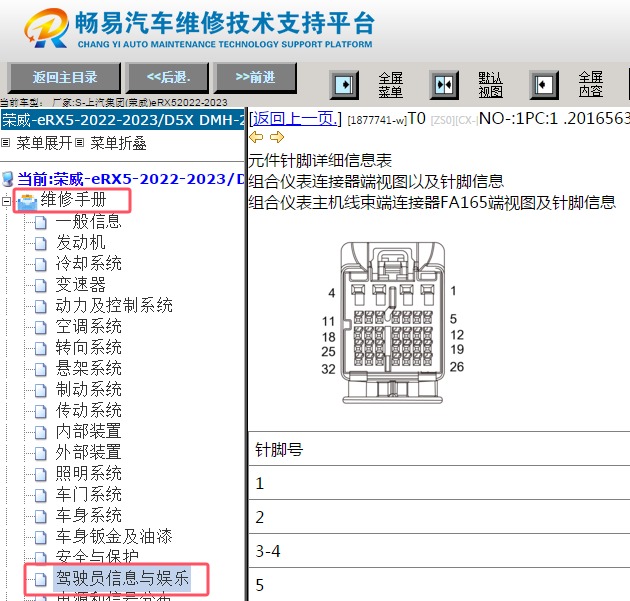Screen dimensions: 630x601
Task: Click the 维修手册 folder icon
Action: point(27,202)
